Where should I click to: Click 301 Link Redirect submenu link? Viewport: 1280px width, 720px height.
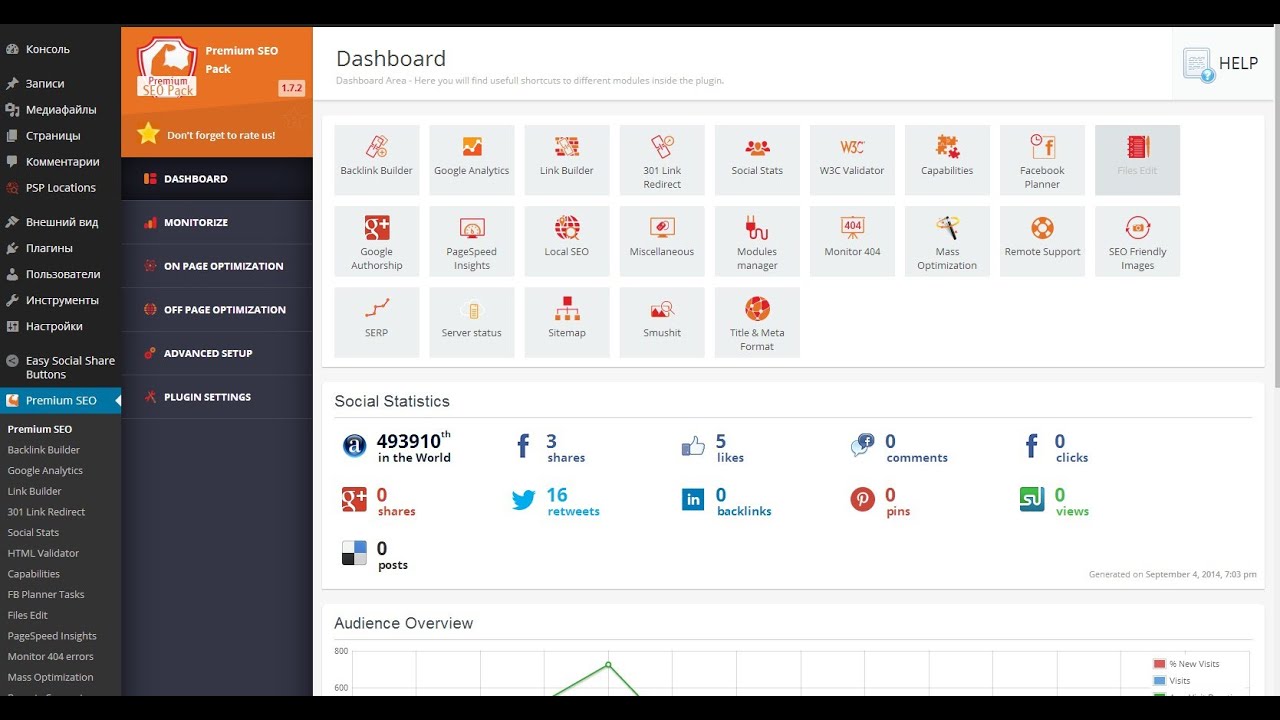[x=46, y=512]
